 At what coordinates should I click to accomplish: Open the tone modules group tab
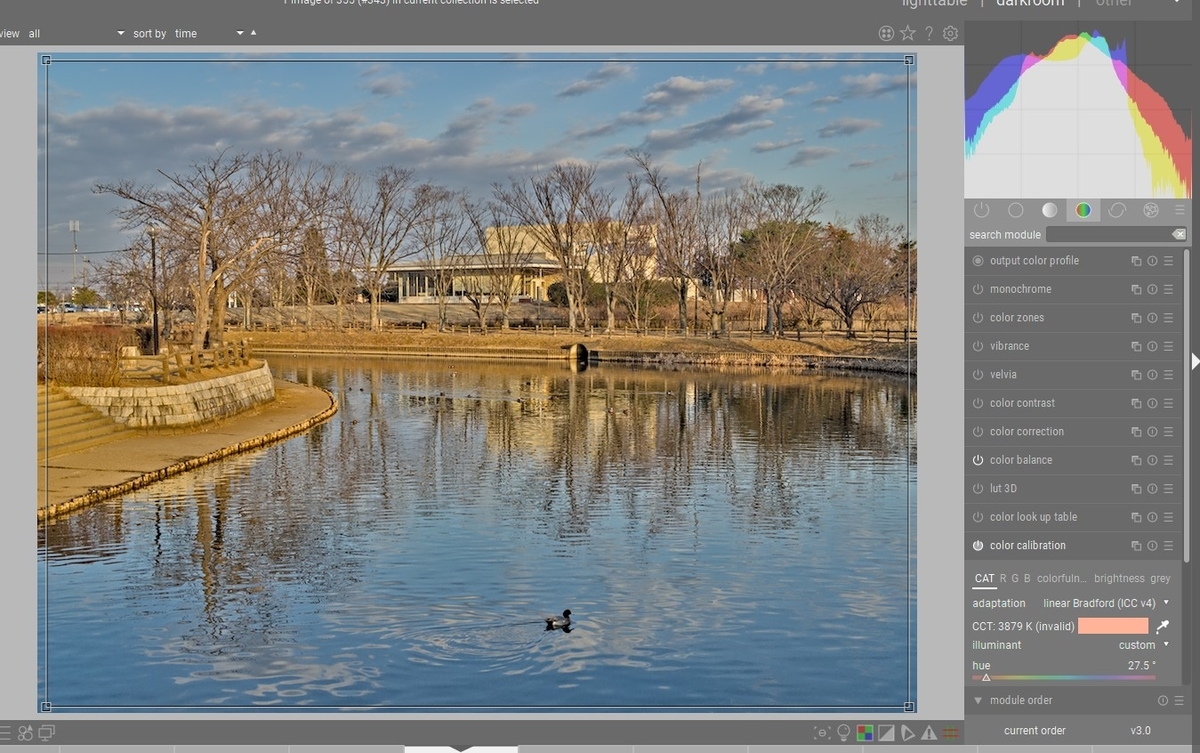(1049, 210)
